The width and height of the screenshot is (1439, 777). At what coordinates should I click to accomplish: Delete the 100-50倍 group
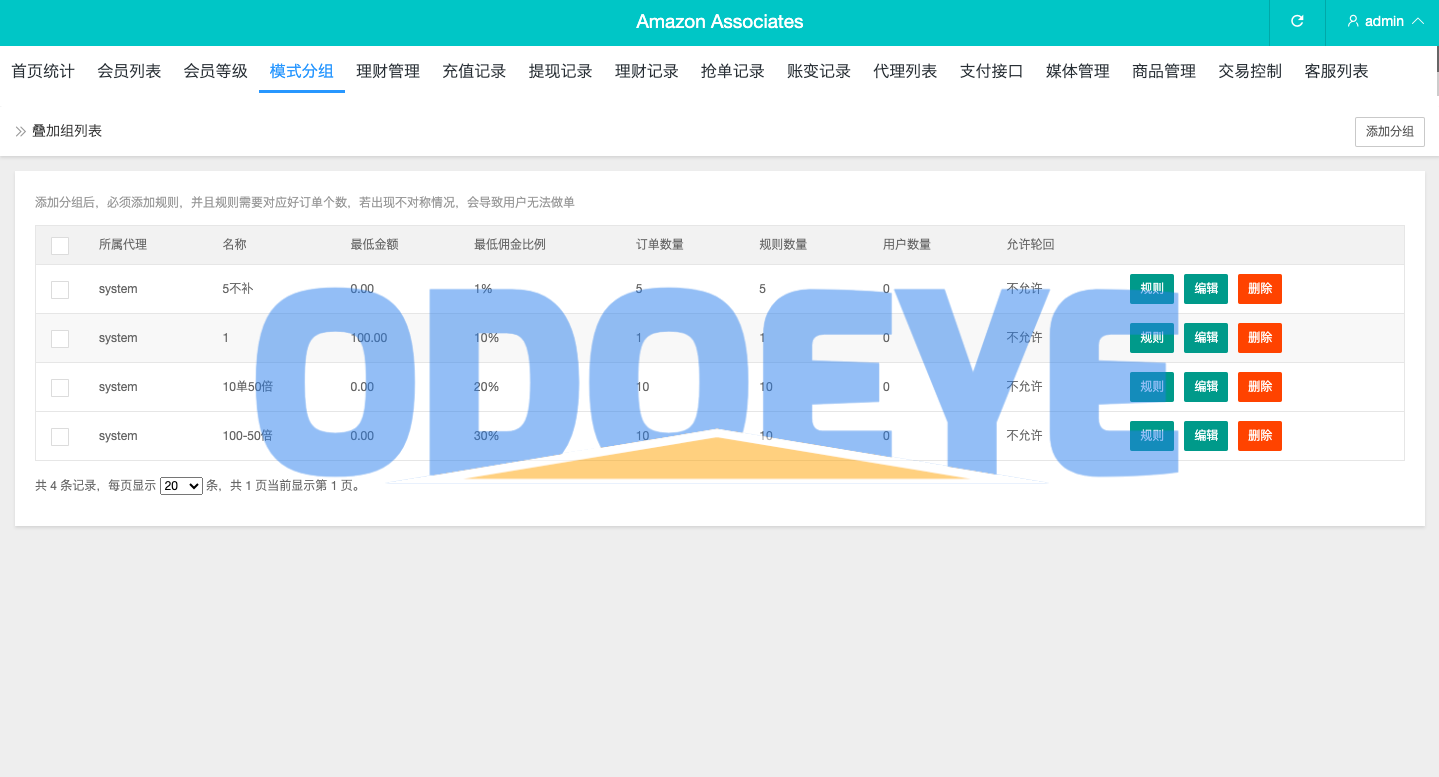pyautogui.click(x=1259, y=436)
